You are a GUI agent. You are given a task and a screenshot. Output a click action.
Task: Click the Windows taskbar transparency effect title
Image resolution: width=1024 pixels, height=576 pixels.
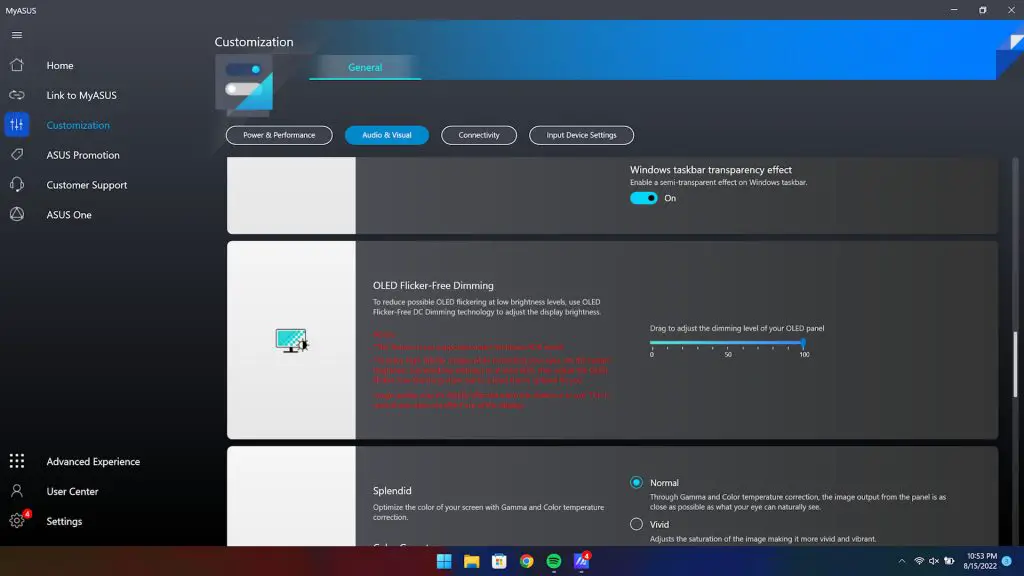pos(711,170)
